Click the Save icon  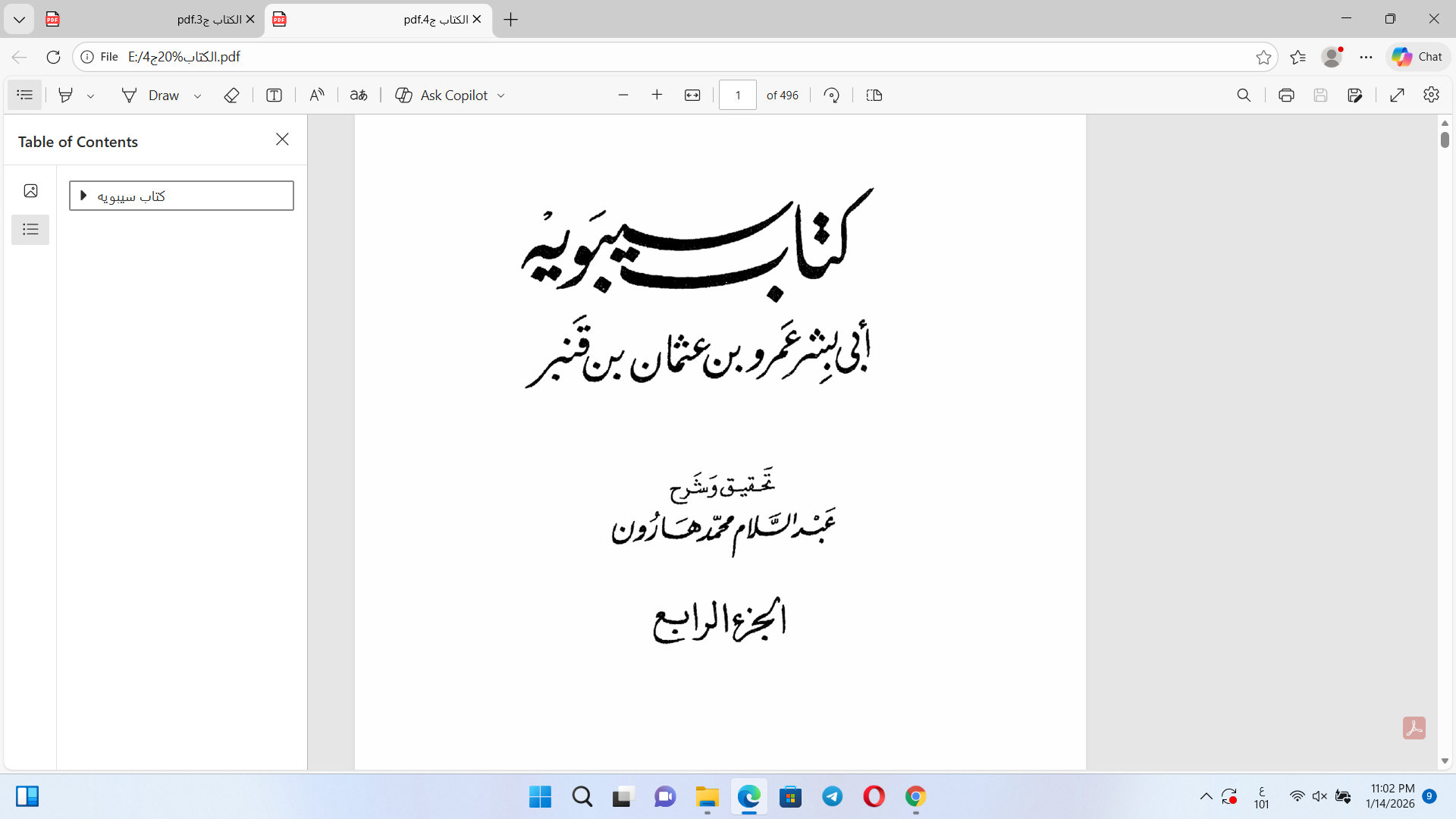coord(1320,95)
